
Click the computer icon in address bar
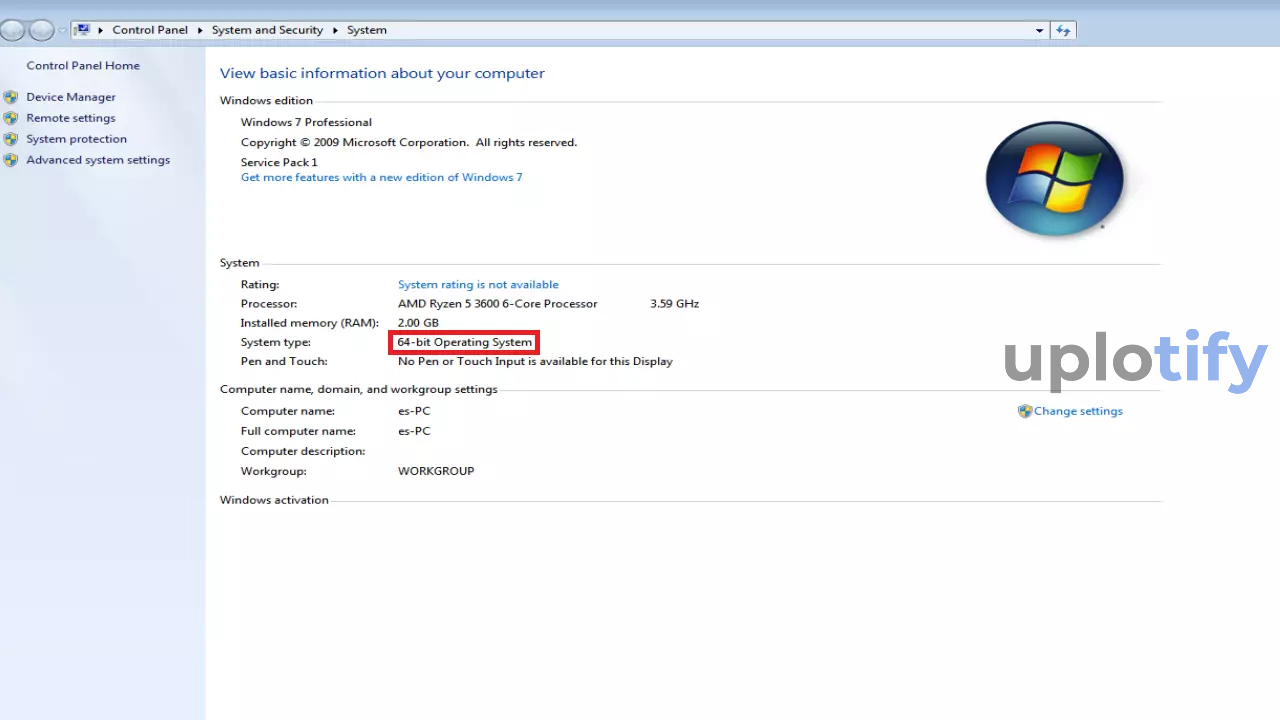point(83,30)
